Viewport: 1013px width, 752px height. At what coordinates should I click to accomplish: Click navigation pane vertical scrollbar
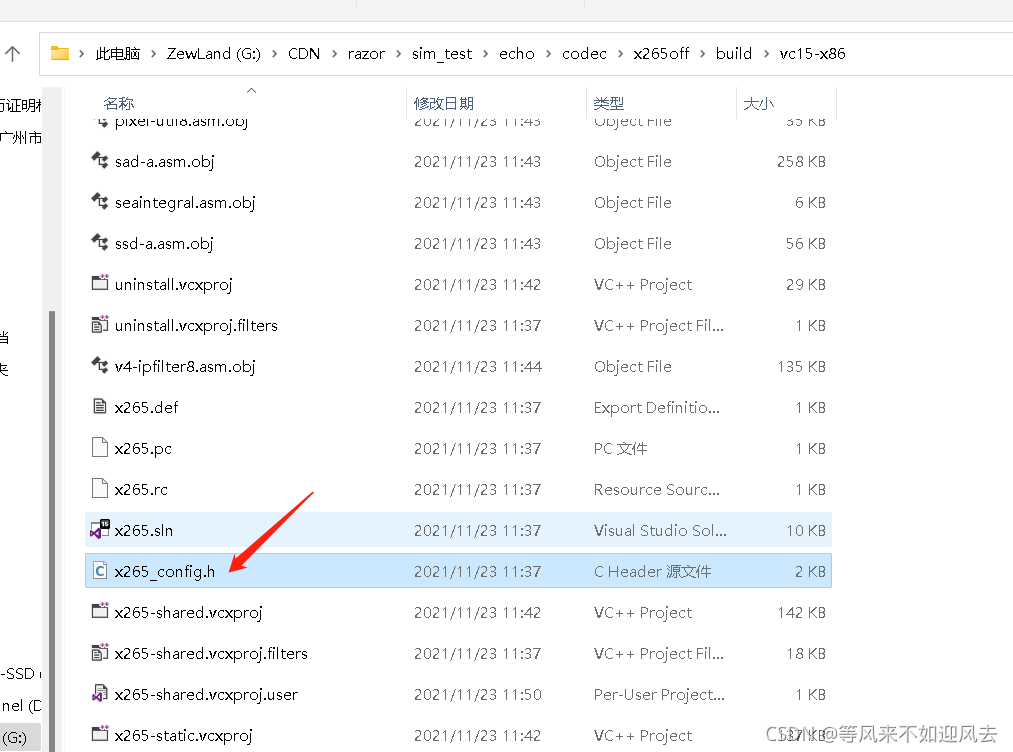point(52,530)
